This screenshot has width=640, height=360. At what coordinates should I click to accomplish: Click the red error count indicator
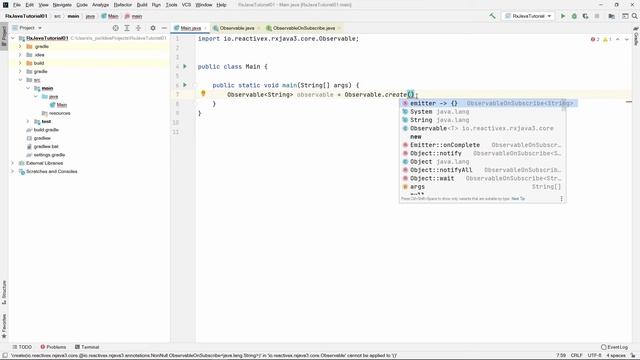595,39
